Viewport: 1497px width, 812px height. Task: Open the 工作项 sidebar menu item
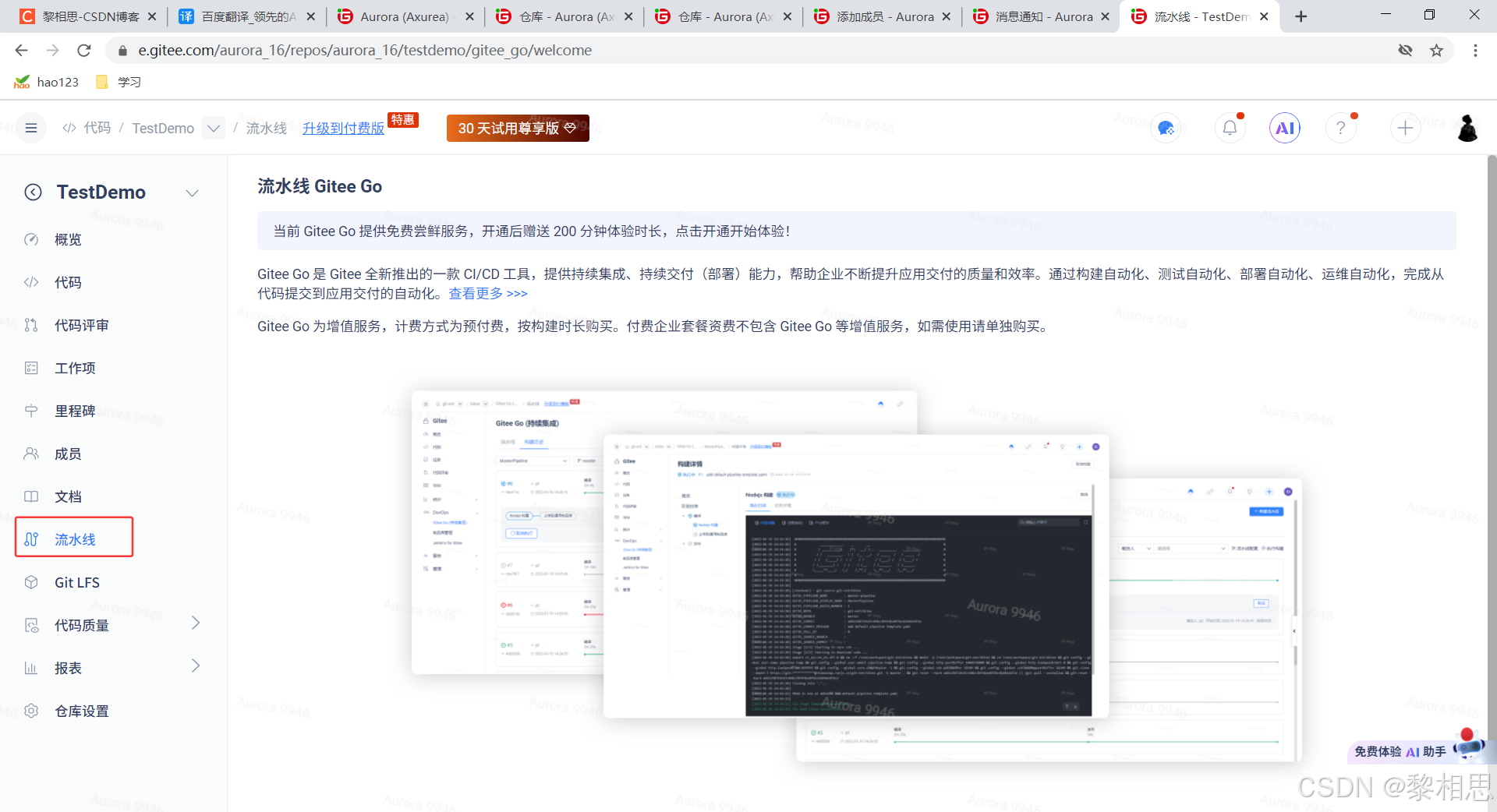[x=74, y=368]
